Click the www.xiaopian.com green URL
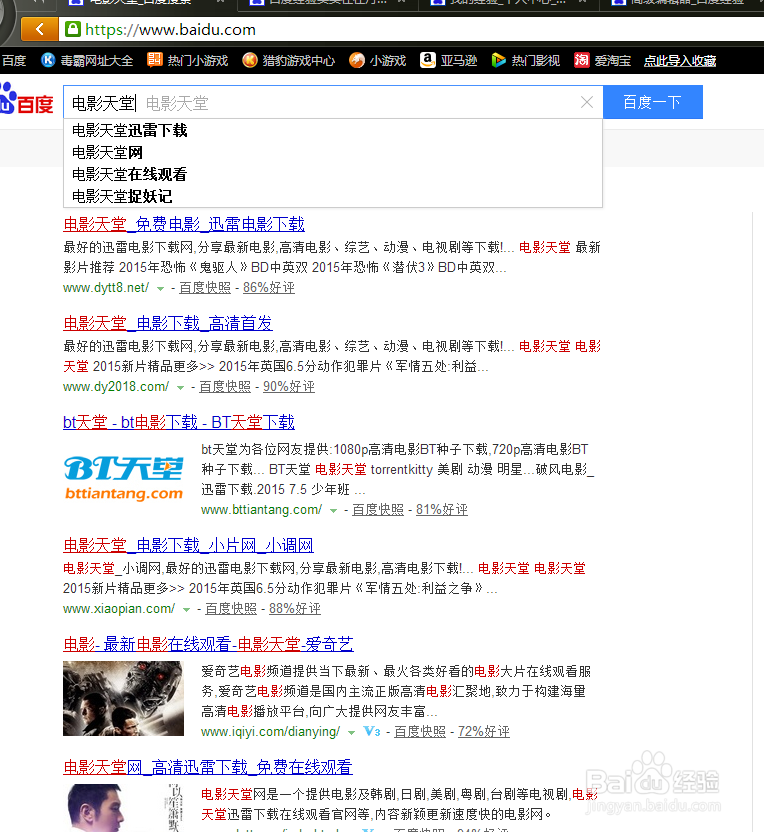 [x=119, y=609]
